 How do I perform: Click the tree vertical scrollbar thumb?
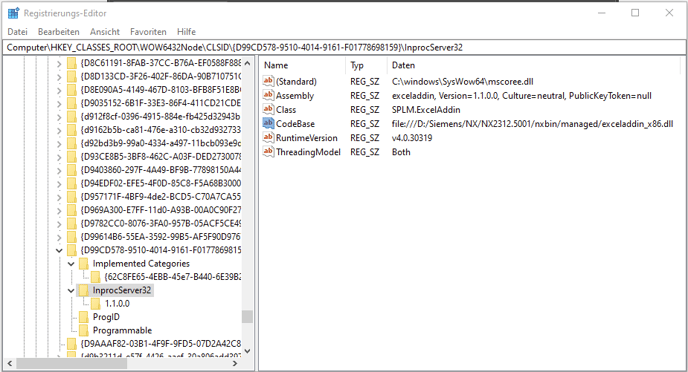pos(247,316)
